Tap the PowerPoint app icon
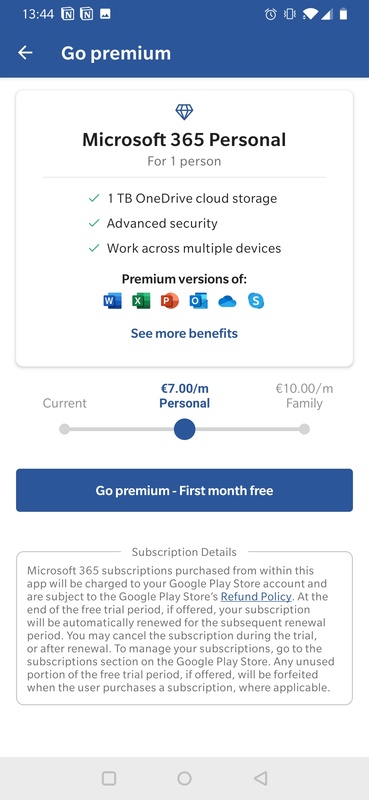 coord(170,301)
